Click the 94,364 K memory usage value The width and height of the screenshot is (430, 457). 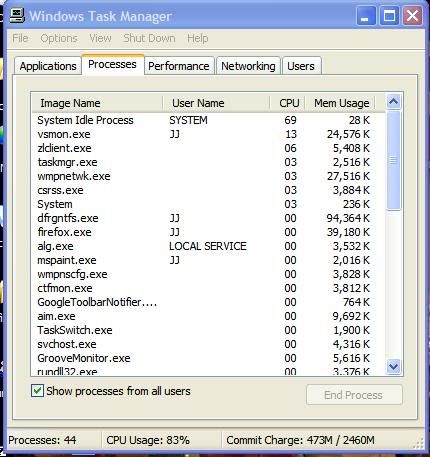pos(348,218)
